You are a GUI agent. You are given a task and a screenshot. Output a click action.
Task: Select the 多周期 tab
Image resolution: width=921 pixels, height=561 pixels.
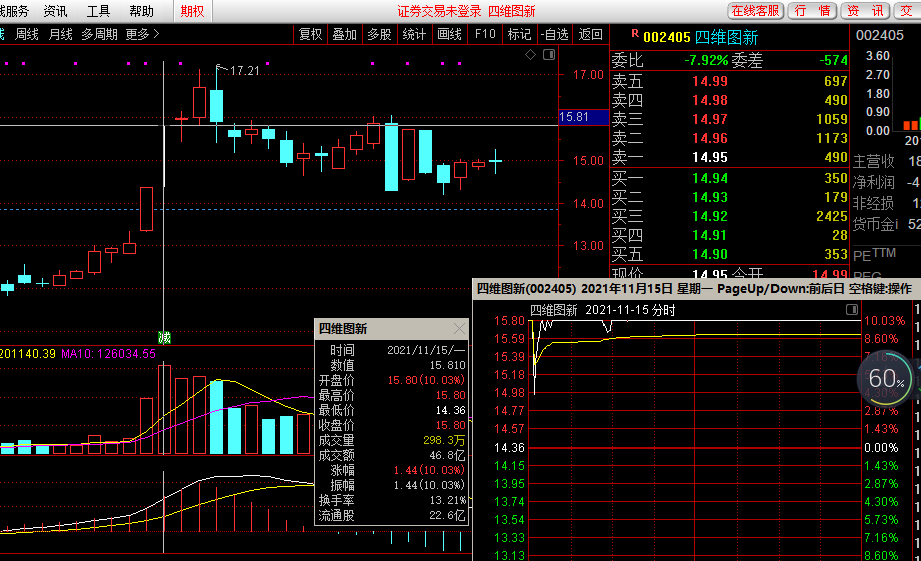point(99,35)
